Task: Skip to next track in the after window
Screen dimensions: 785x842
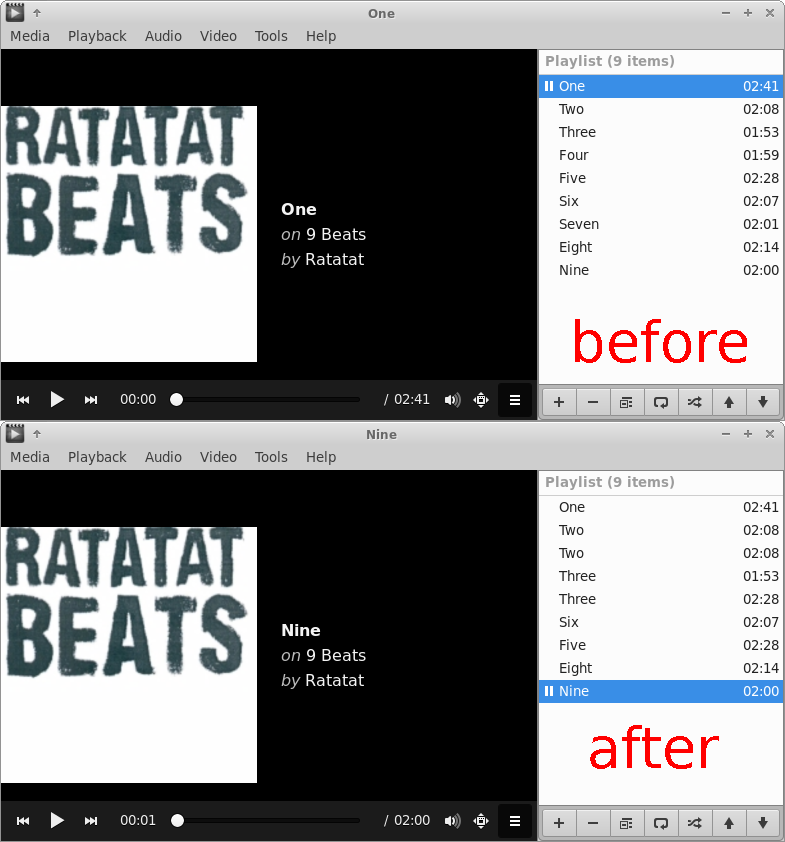Action: tap(91, 821)
